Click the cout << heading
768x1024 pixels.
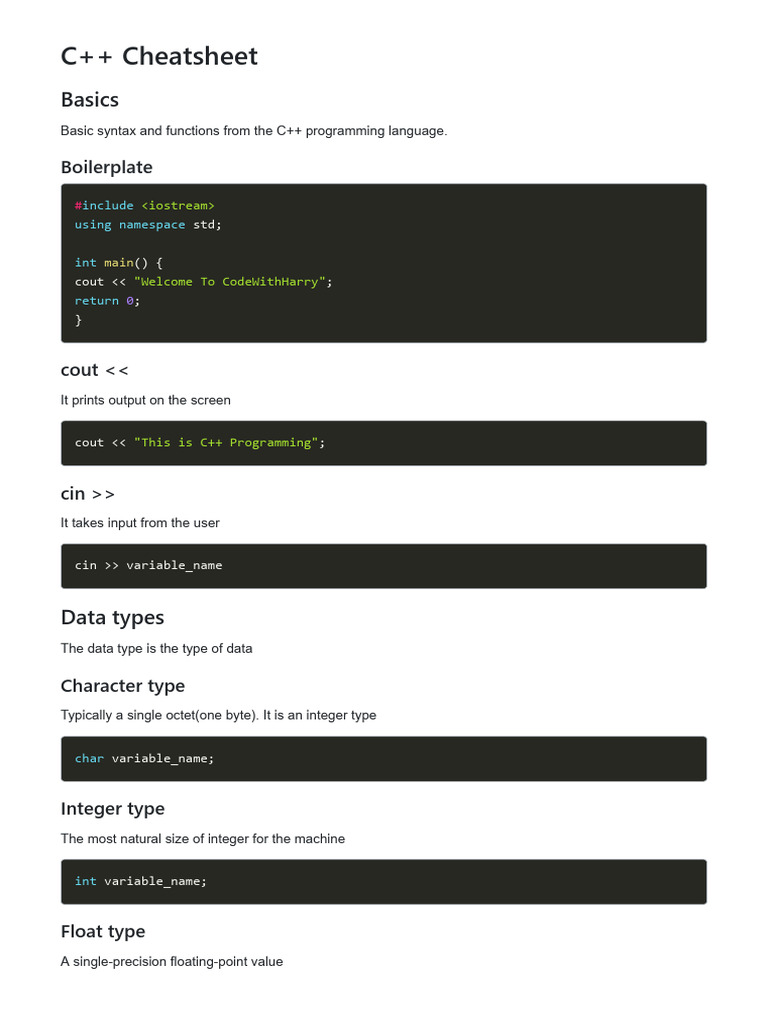coord(95,370)
